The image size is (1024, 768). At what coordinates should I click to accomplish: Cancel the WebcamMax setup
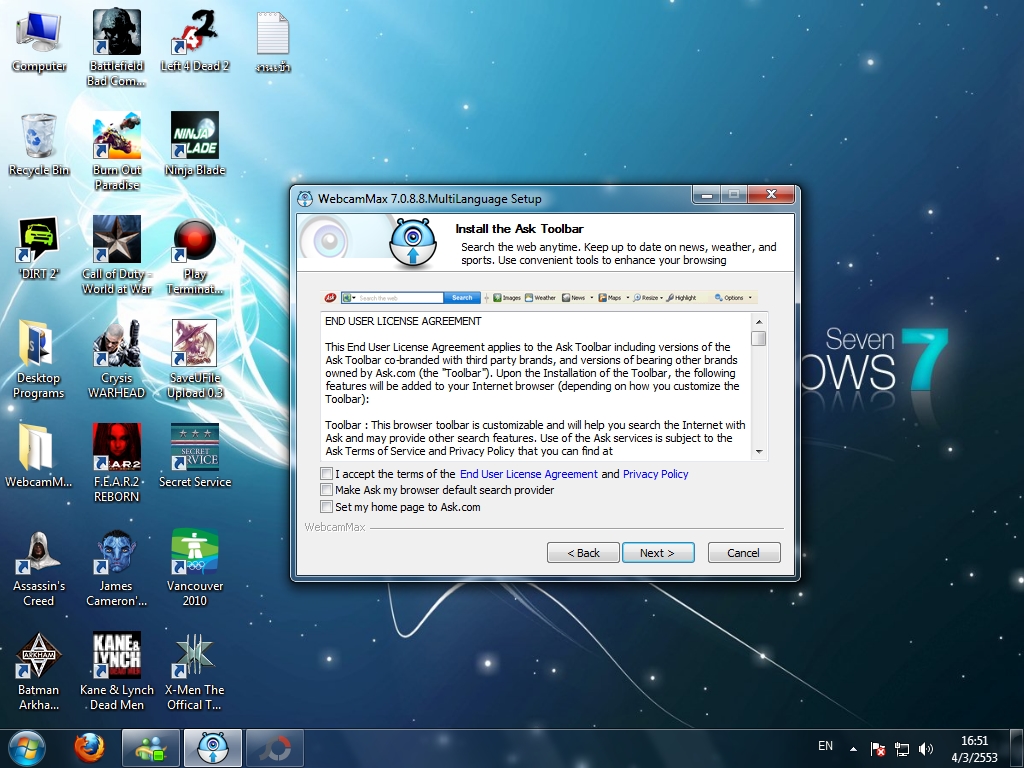point(744,552)
